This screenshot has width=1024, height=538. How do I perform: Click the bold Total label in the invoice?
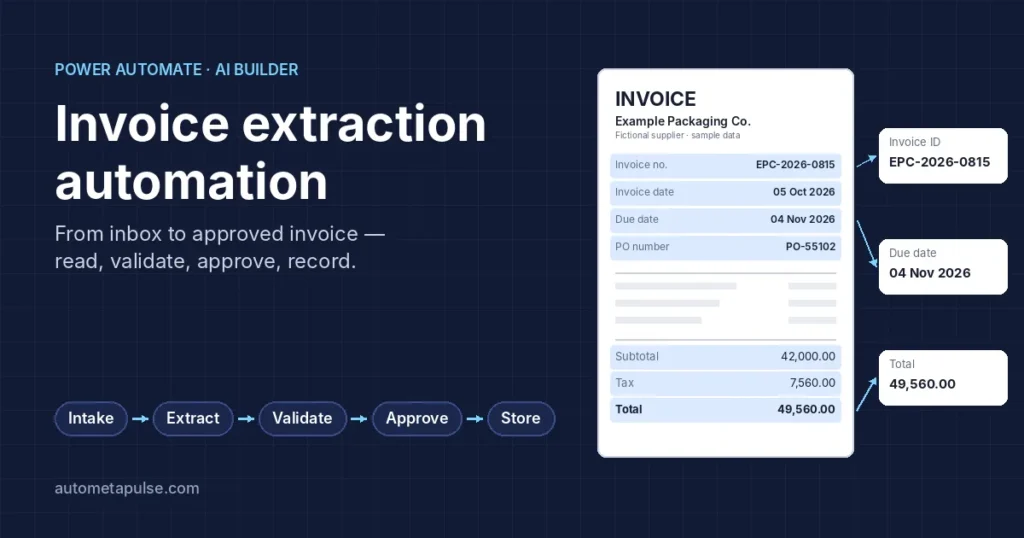628,409
